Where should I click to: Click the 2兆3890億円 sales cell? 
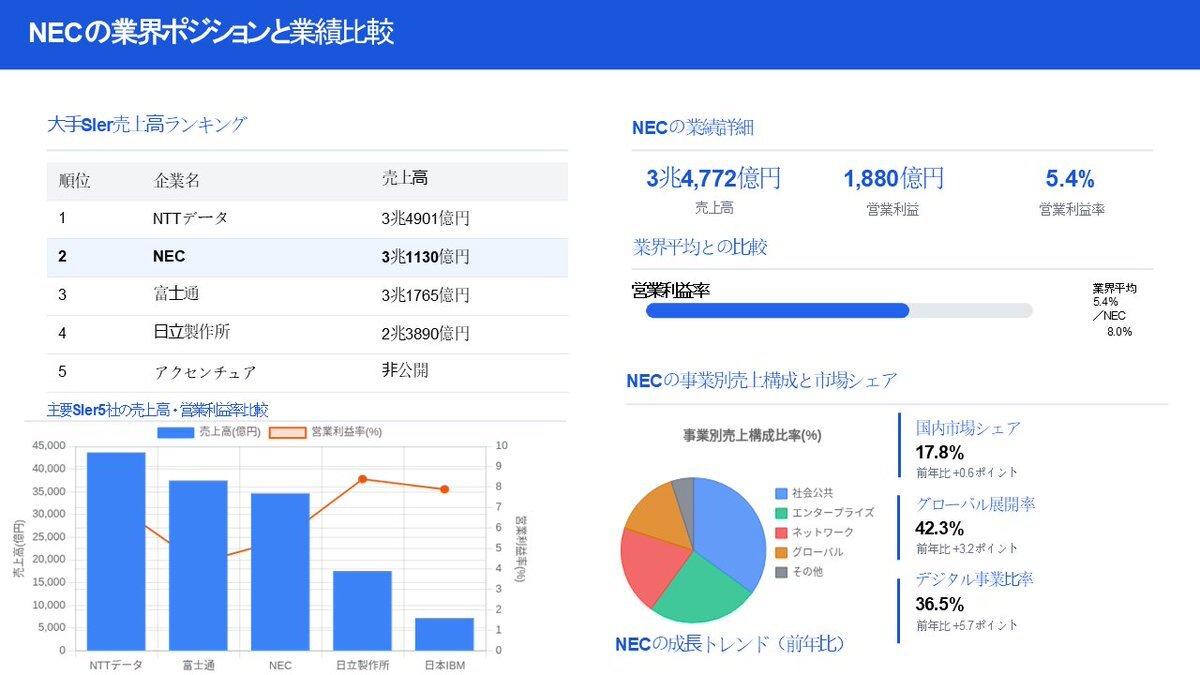point(425,333)
